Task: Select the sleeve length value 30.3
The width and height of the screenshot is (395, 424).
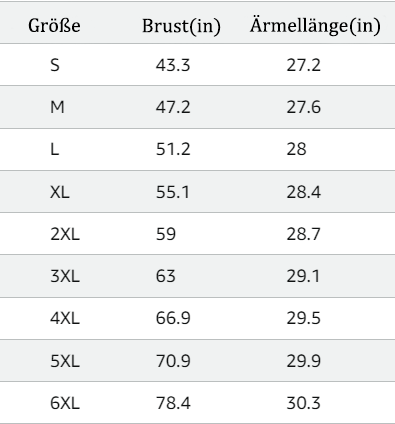Action: point(304,403)
